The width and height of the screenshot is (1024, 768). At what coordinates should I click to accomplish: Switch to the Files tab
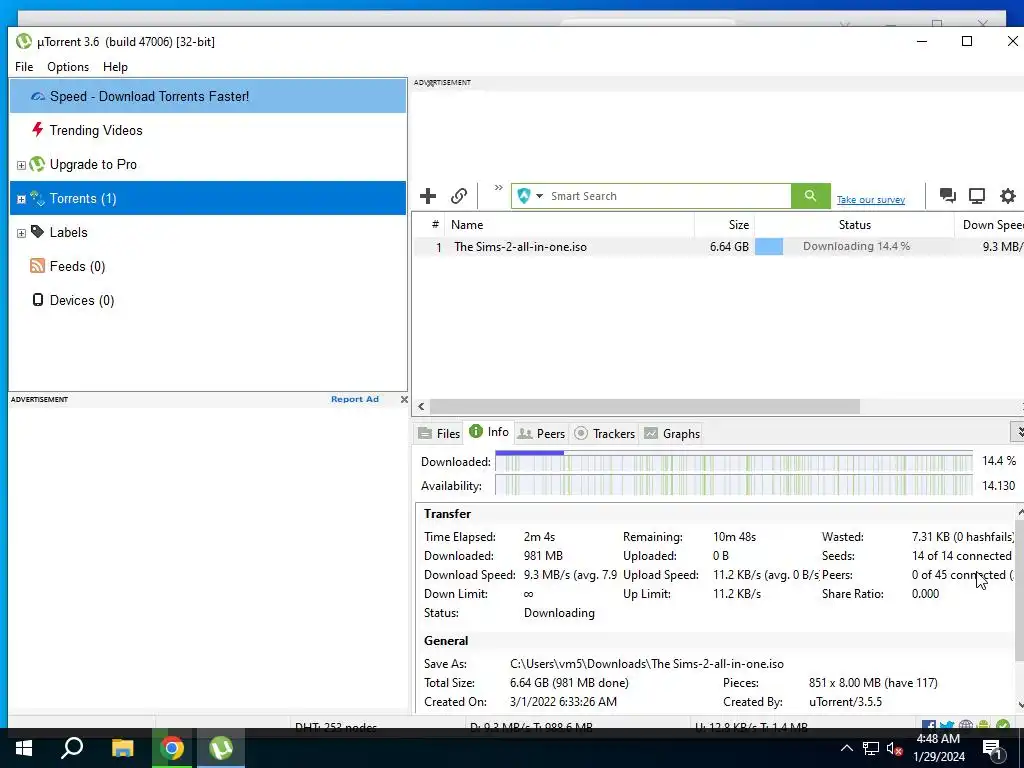(x=440, y=434)
